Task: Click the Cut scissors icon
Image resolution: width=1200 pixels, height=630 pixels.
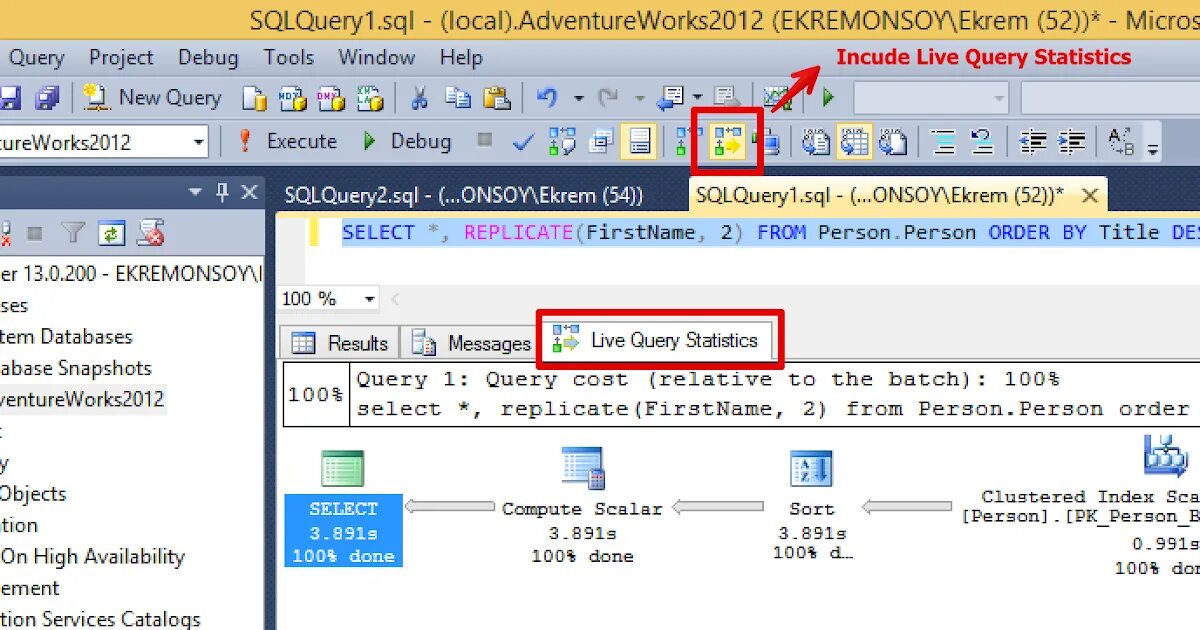Action: pos(419,98)
